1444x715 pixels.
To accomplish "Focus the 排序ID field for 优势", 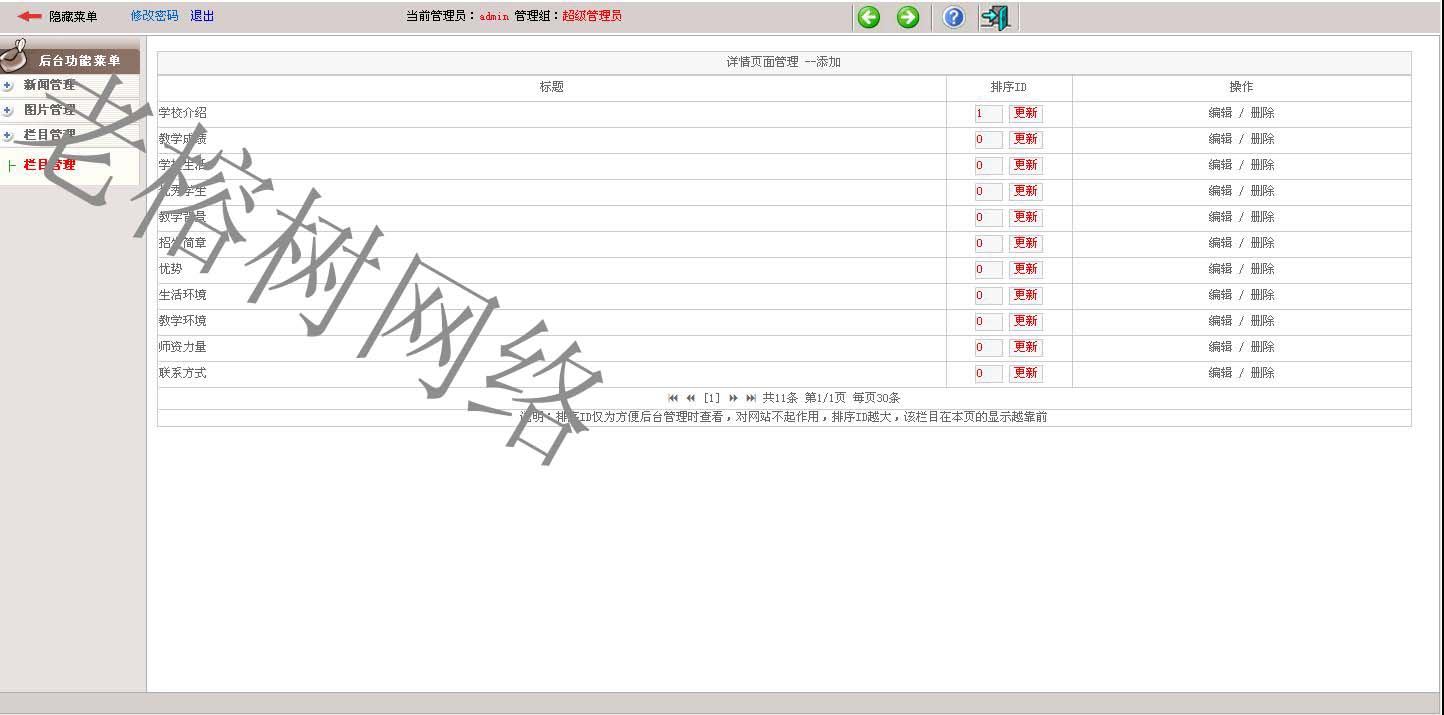I will pos(988,269).
